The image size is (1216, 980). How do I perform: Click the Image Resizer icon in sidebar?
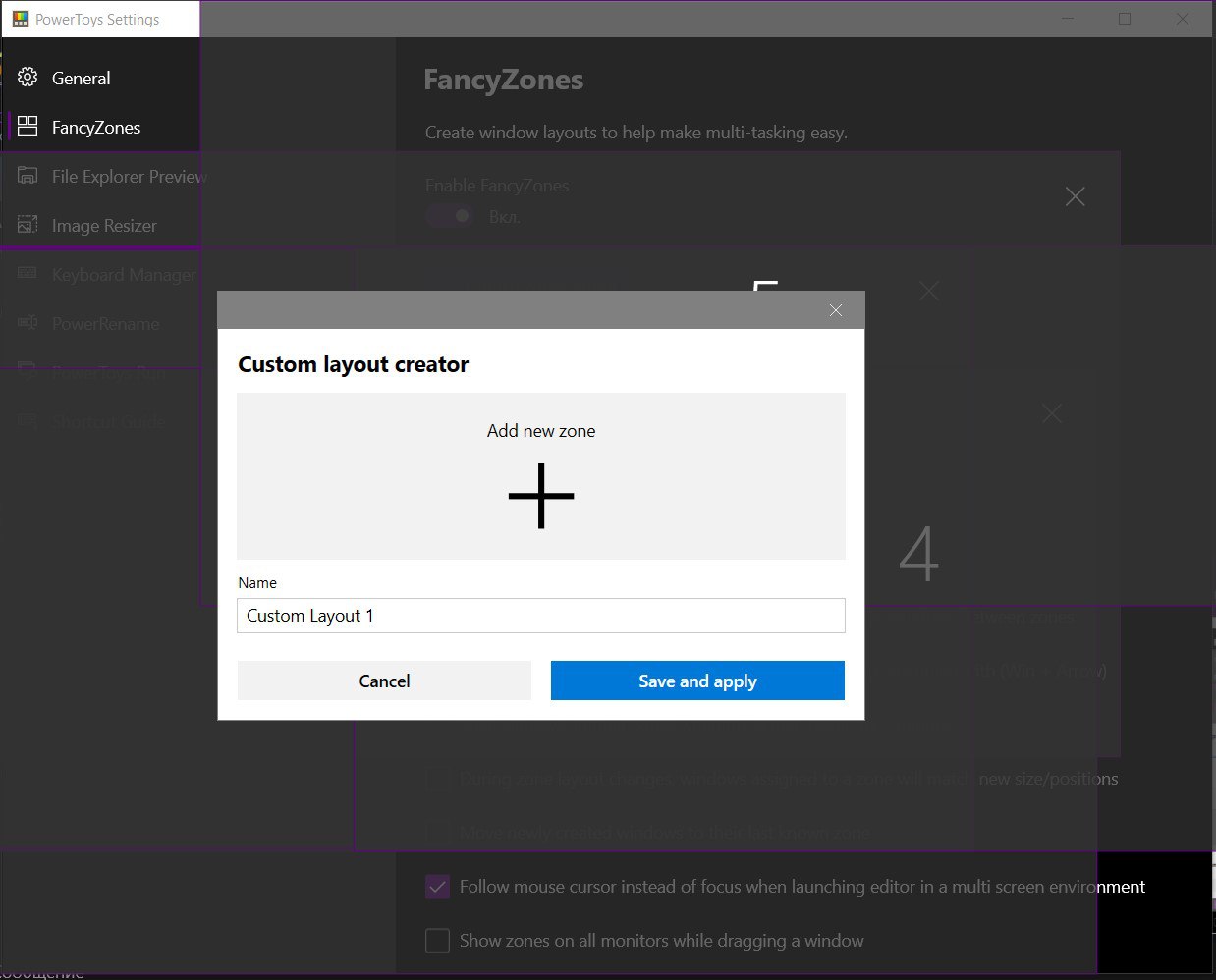[28, 224]
